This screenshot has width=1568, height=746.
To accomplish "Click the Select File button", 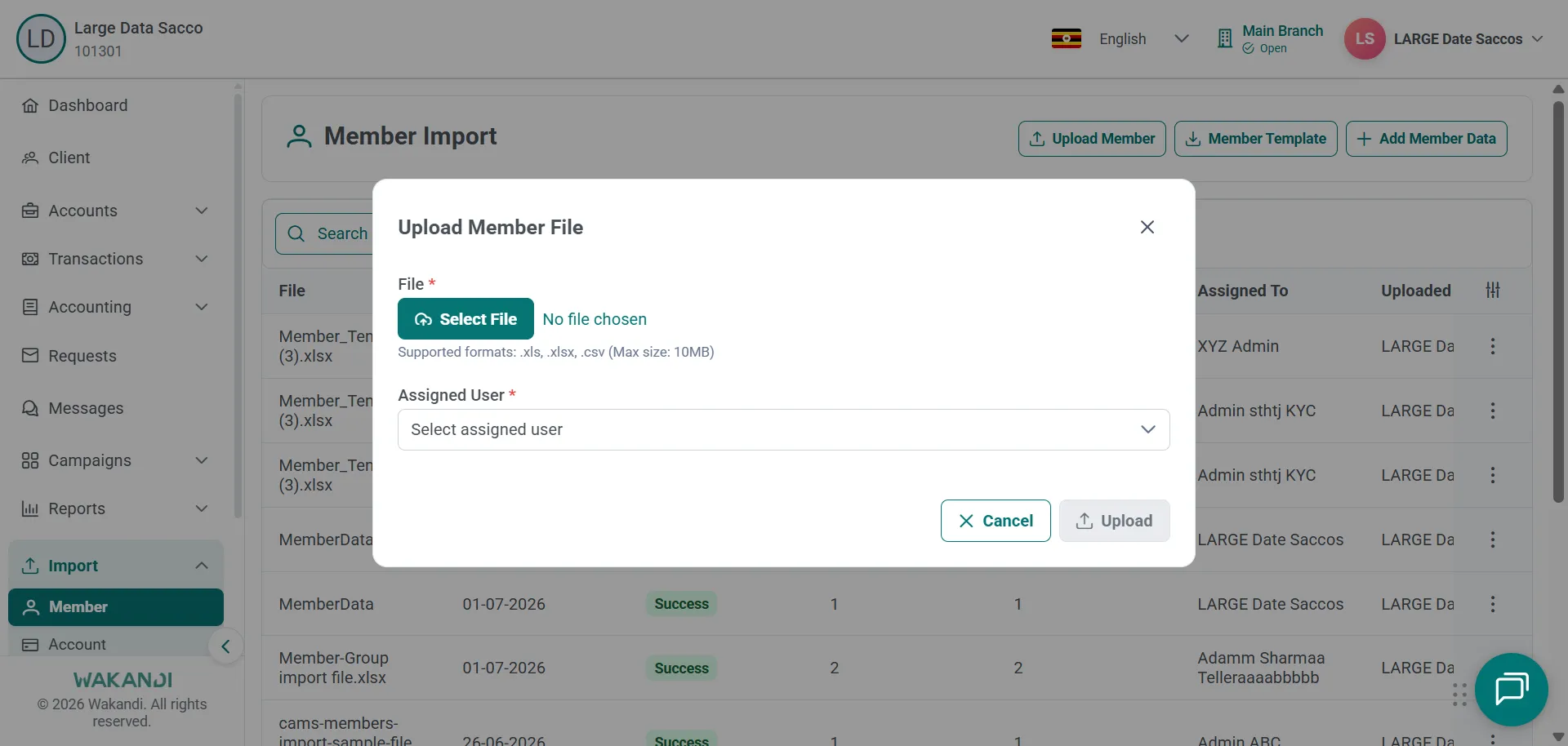I will pos(465,318).
